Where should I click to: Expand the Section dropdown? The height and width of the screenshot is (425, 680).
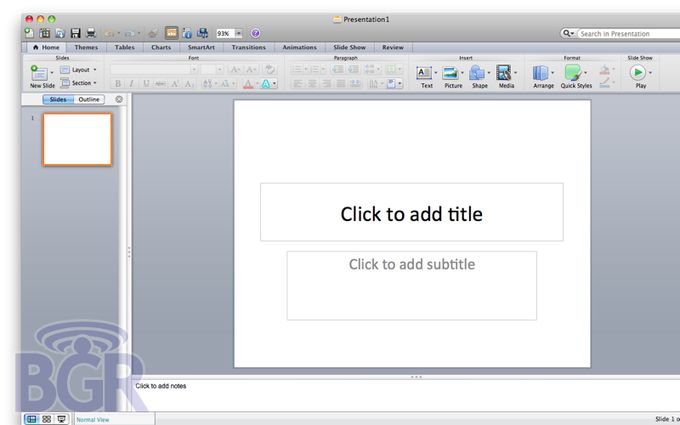pos(78,83)
